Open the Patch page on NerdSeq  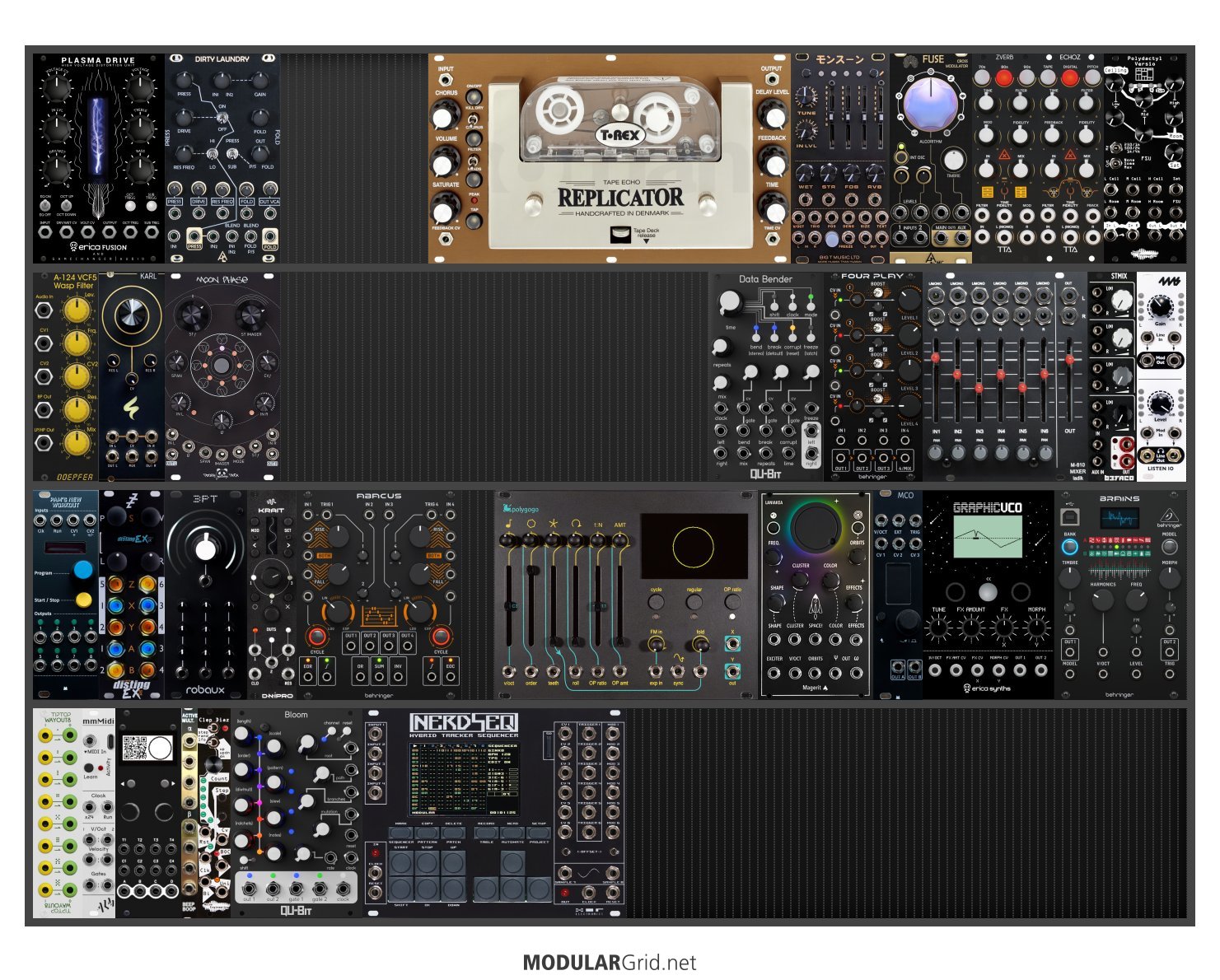coord(453,833)
